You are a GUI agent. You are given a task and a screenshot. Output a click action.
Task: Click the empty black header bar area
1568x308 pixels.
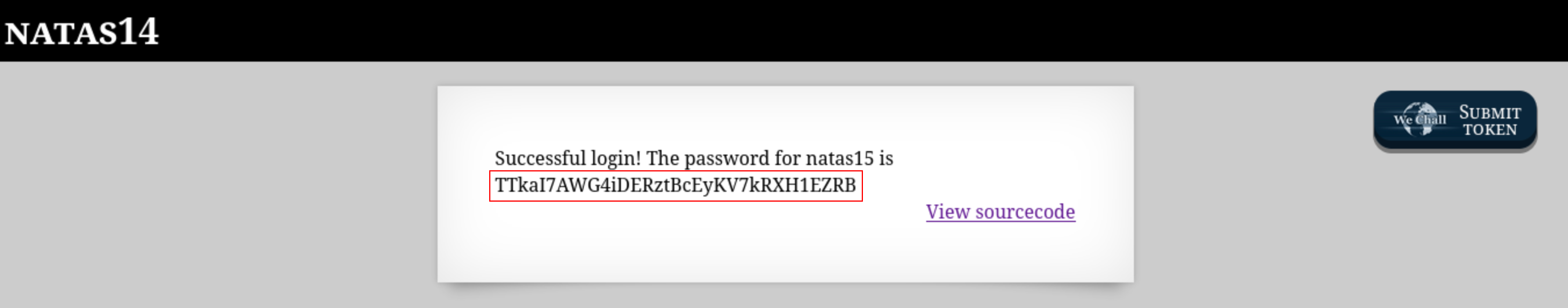(x=792, y=30)
